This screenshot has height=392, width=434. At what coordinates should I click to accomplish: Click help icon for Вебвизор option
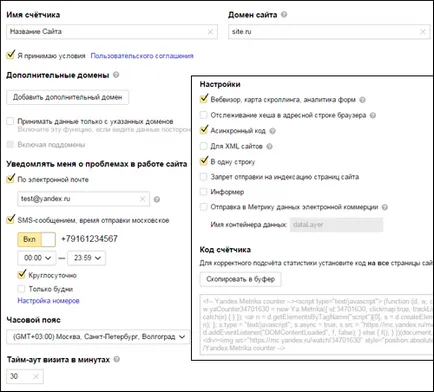click(363, 100)
